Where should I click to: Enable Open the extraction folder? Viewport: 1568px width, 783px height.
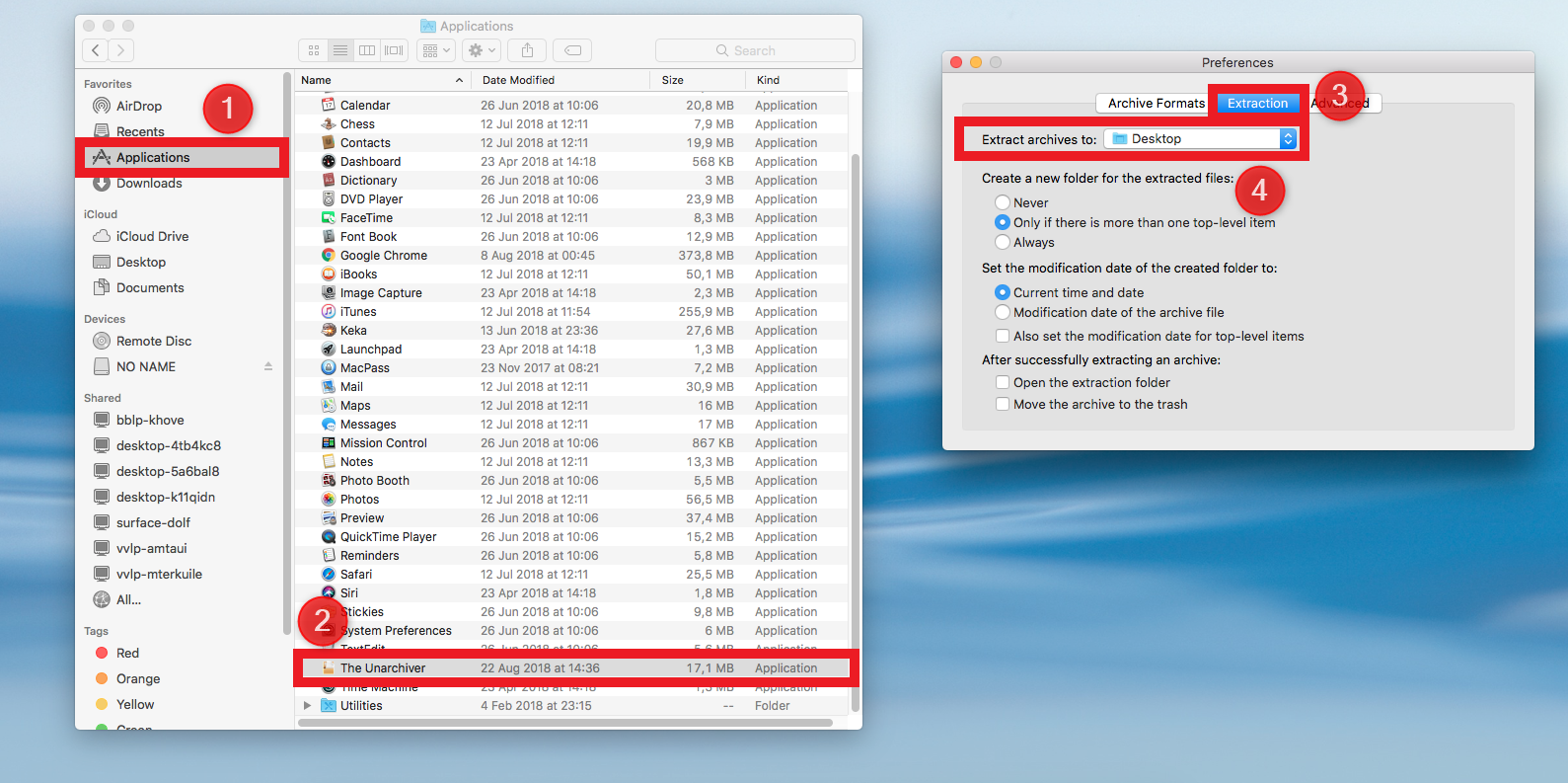coord(1003,382)
